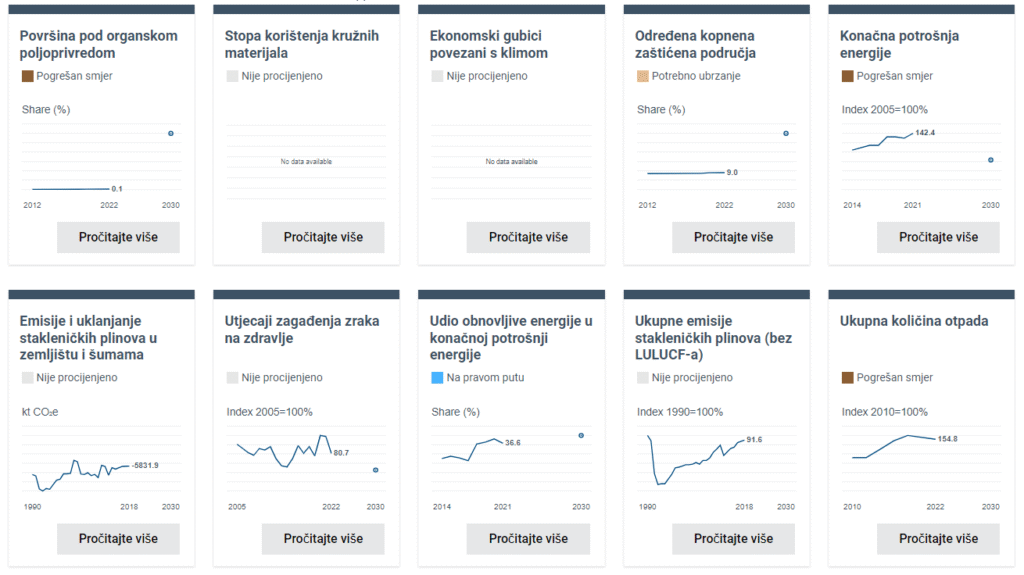Read more about 'Konačna potrošnja energije'
Screen dimensions: 1024x575
coord(938,237)
